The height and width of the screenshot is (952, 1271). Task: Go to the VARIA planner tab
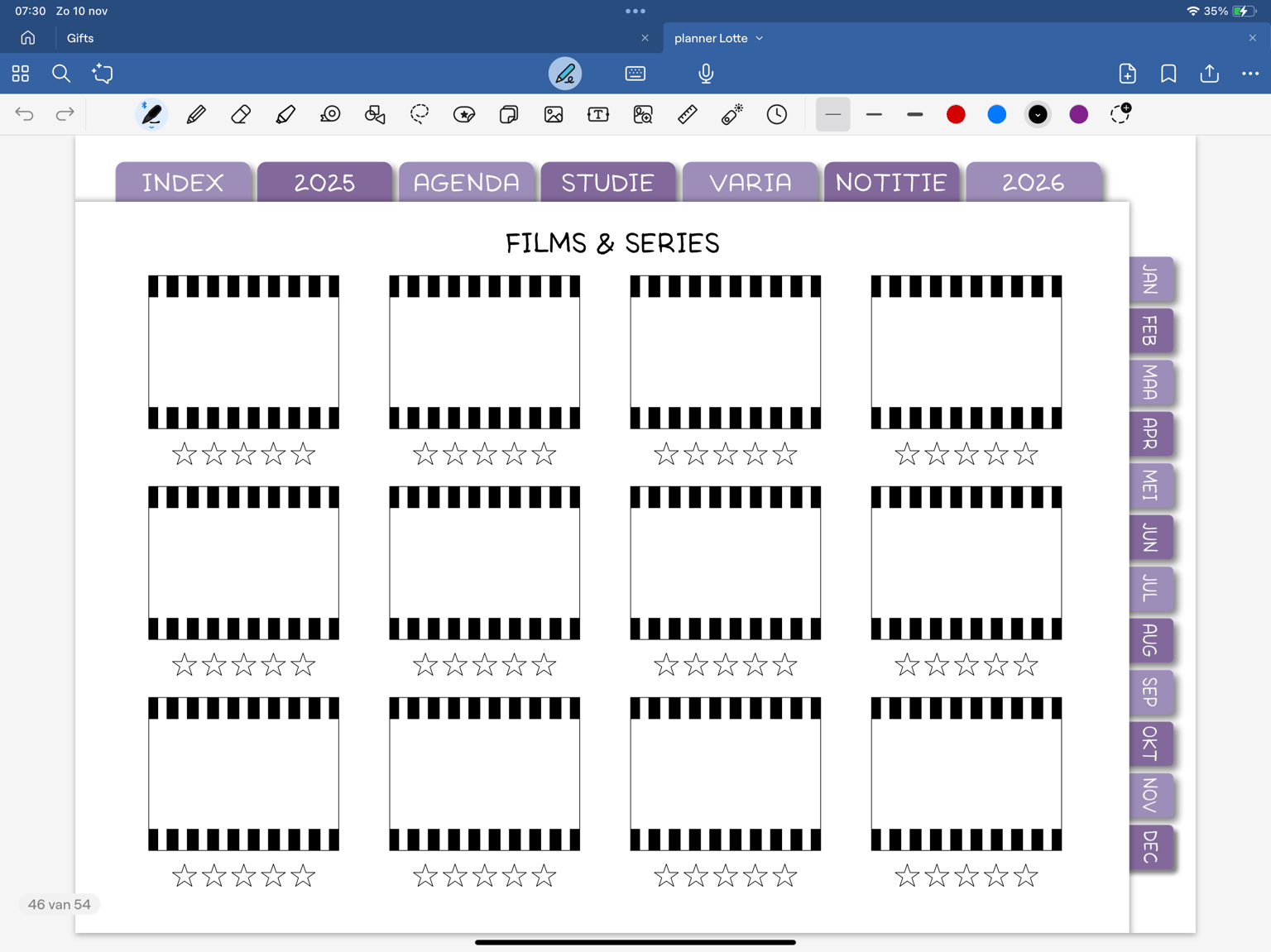(x=751, y=182)
